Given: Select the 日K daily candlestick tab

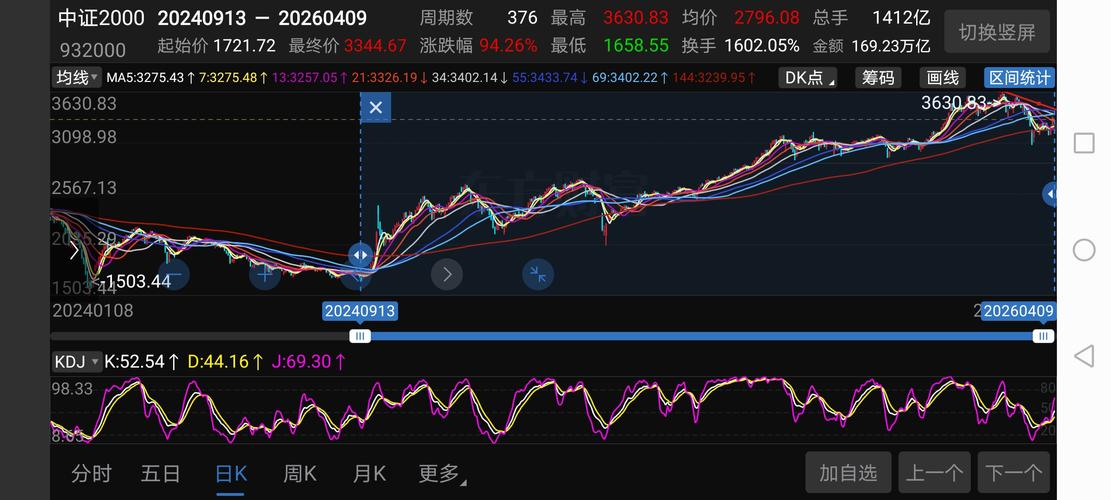Looking at the screenshot, I should click(231, 473).
